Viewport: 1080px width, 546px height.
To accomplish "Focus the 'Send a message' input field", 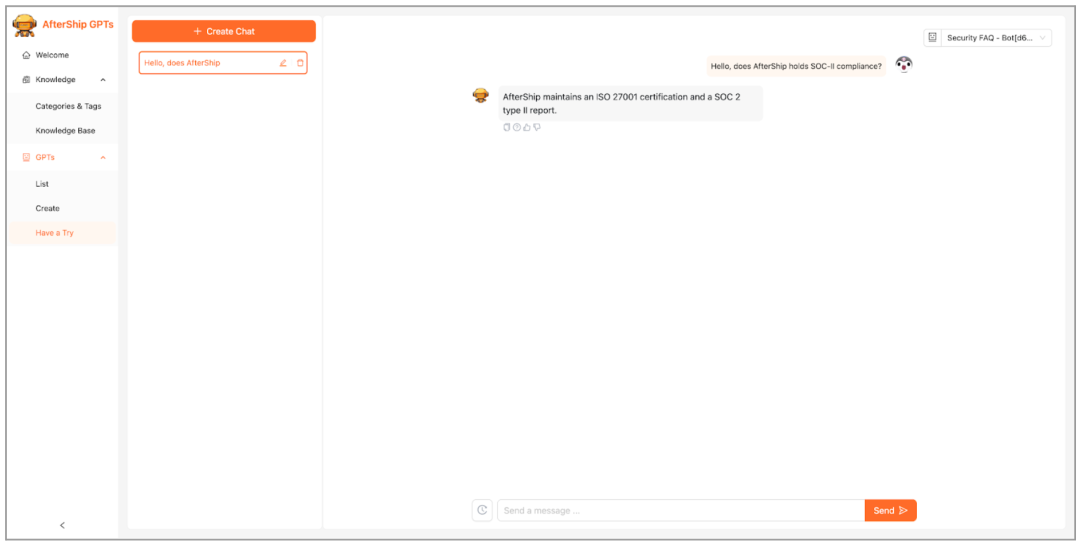I will 680,510.
